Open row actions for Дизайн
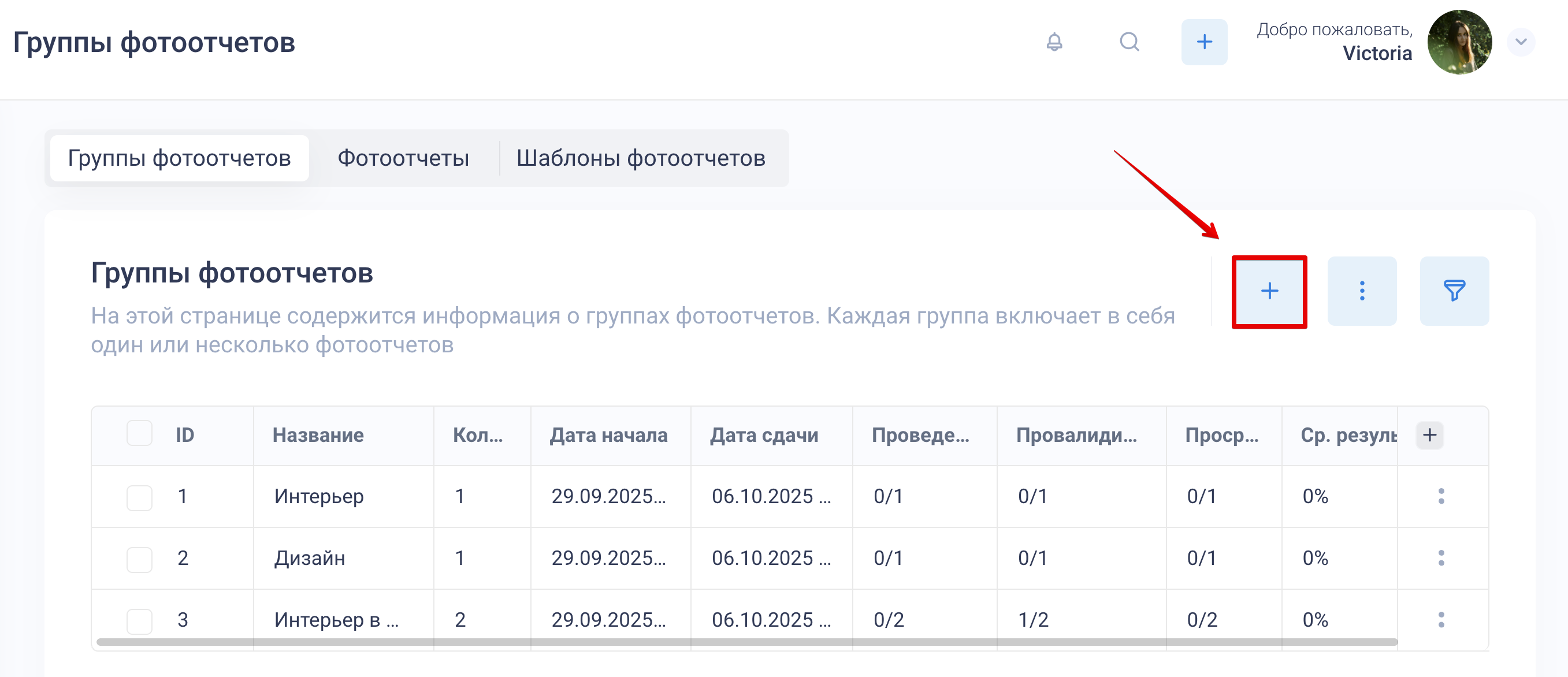 (1441, 557)
